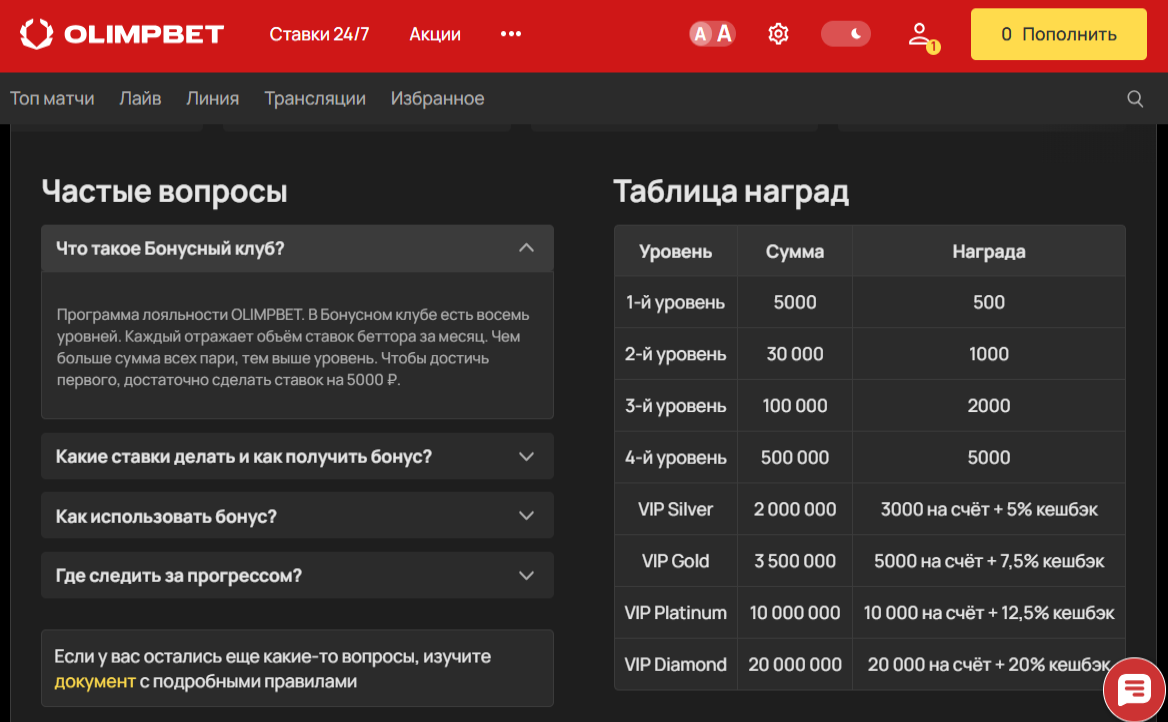1168x722 pixels.
Task: Click the 30 000 sum cell
Action: 795,354
